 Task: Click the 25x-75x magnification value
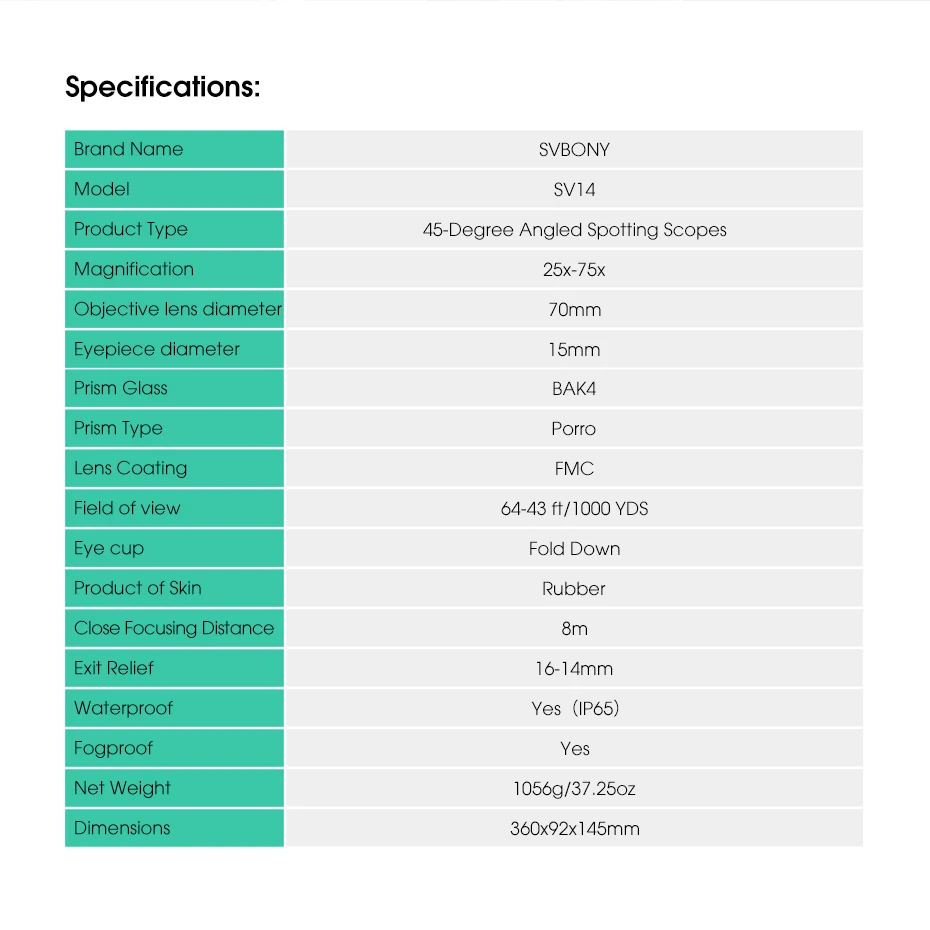click(x=574, y=270)
